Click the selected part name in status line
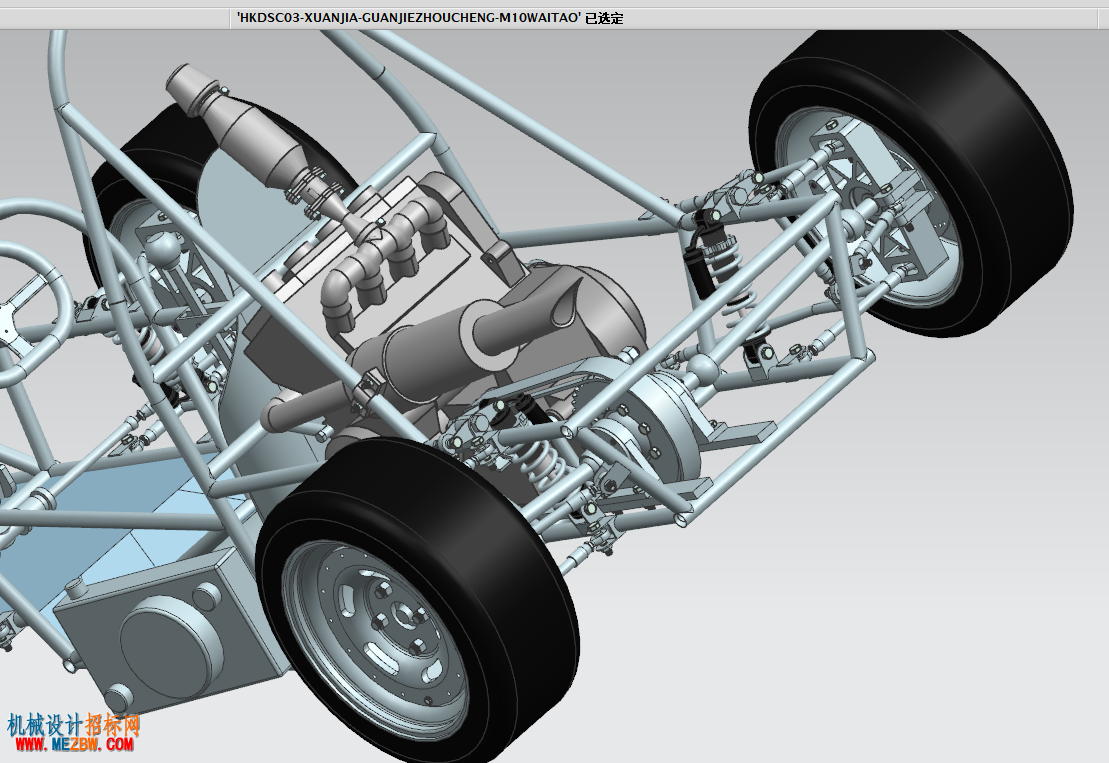Screen dimensions: 1109x763 click(x=409, y=18)
